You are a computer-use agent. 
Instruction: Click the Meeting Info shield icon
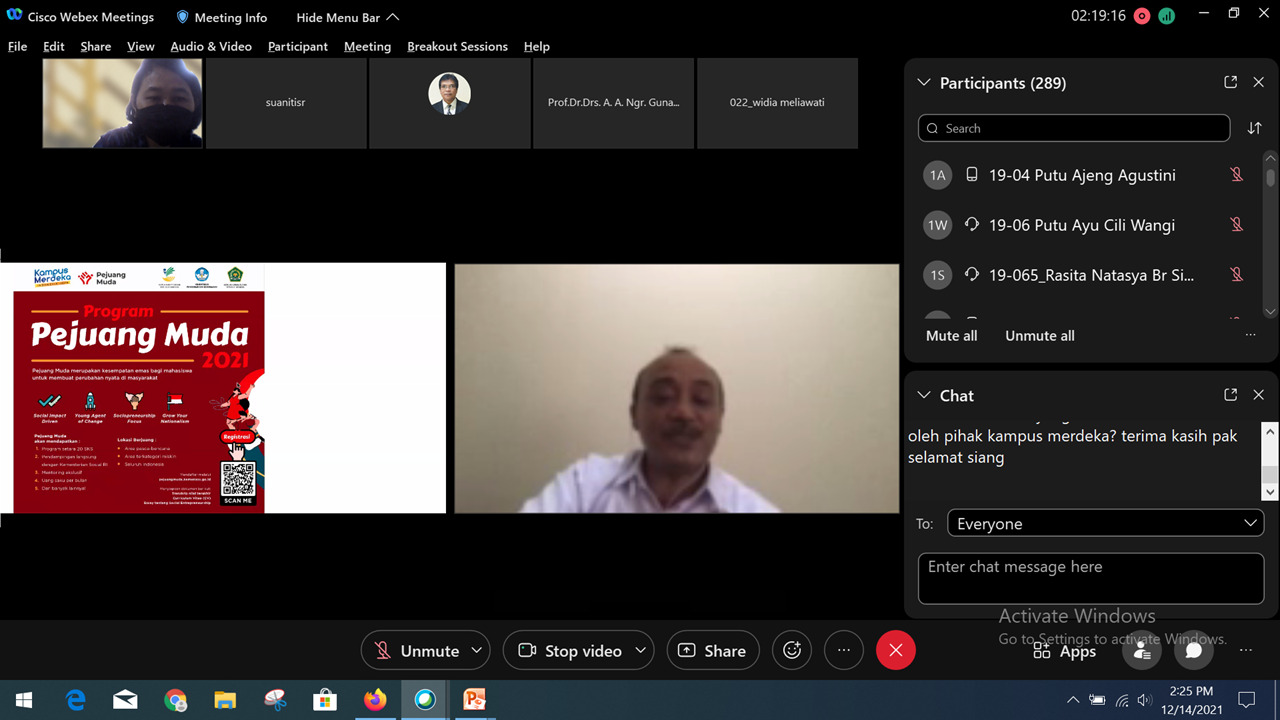[182, 17]
